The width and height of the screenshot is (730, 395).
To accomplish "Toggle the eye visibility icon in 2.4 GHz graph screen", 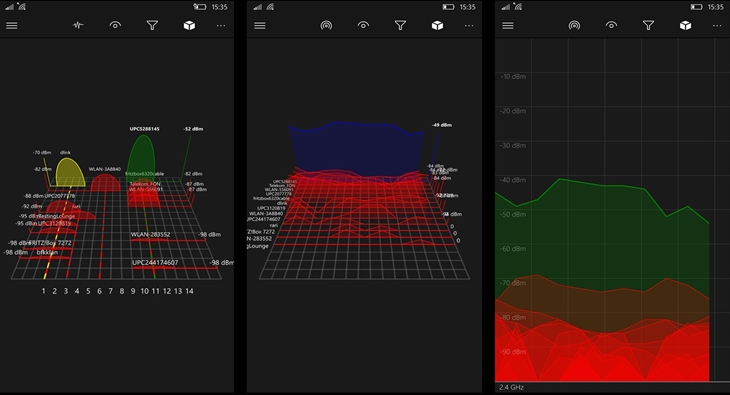I will click(611, 25).
